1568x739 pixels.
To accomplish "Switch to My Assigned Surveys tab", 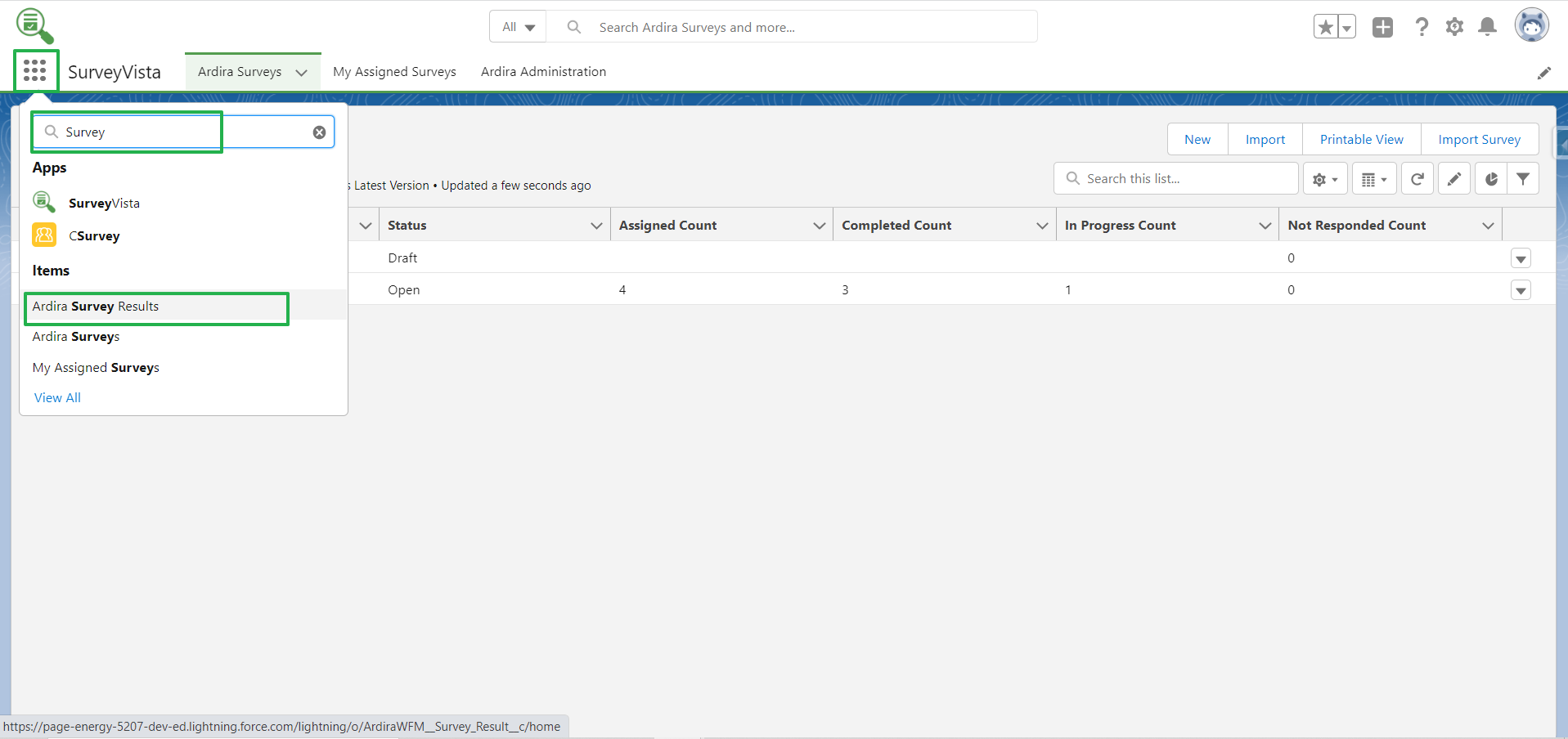I will 394,72.
